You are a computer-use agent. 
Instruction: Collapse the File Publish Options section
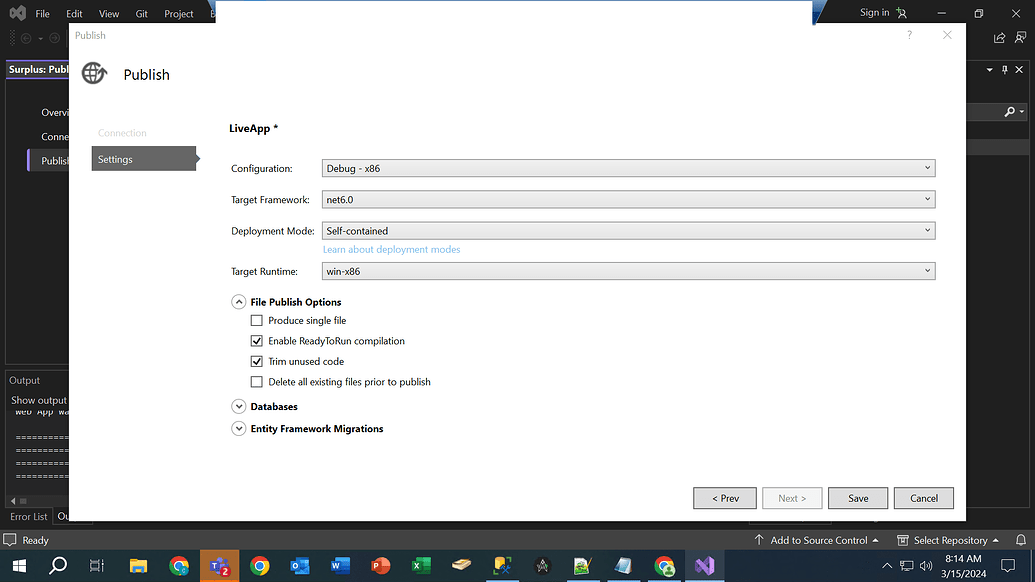click(238, 301)
